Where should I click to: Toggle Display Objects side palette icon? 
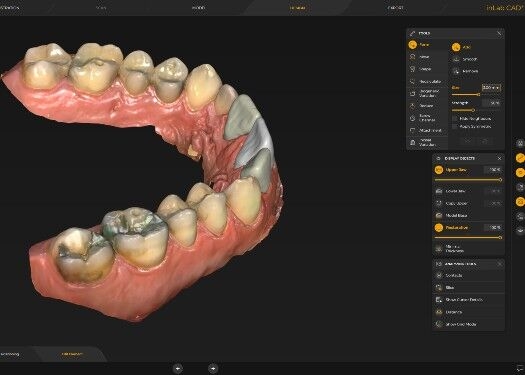click(520, 172)
